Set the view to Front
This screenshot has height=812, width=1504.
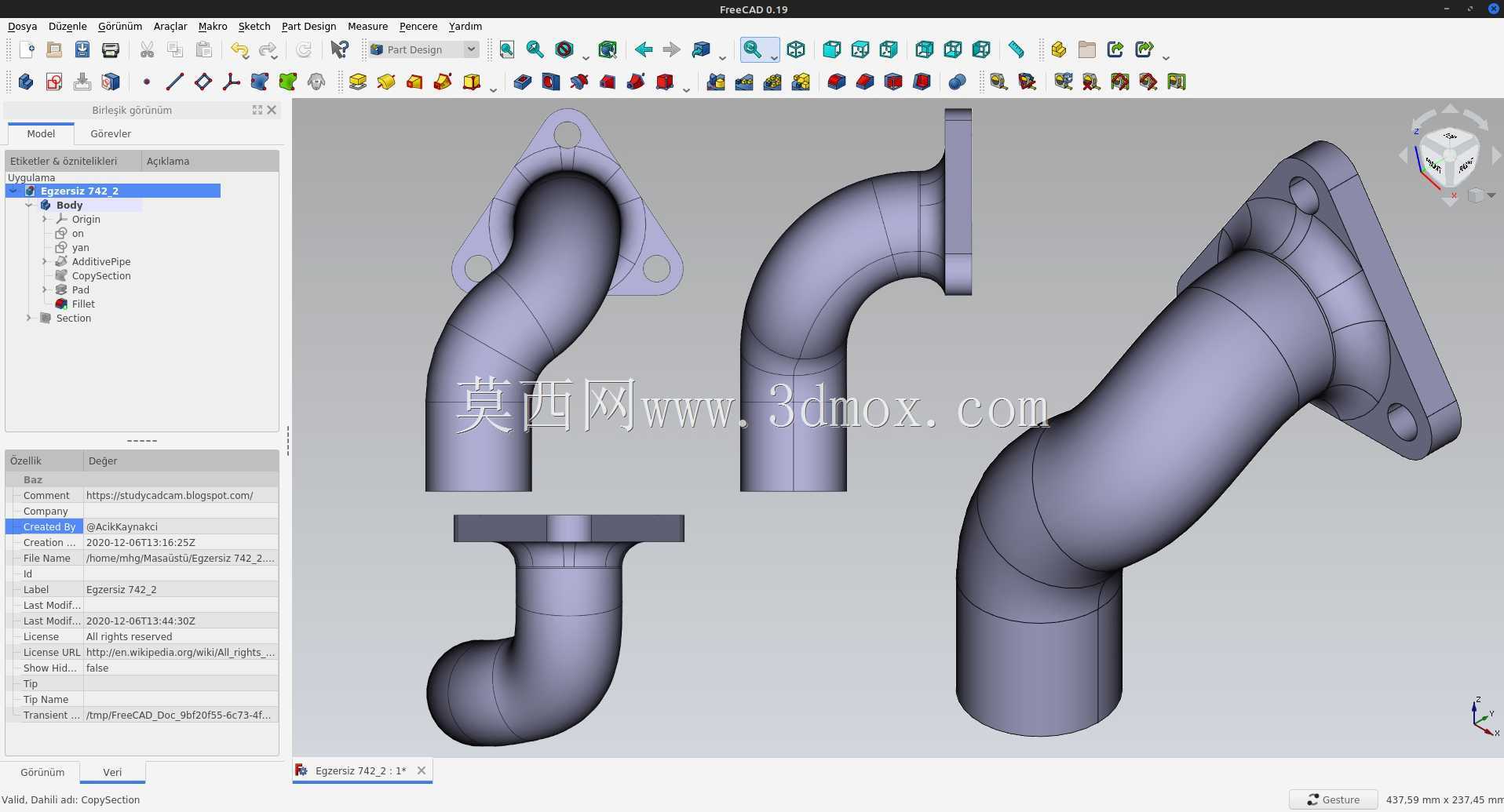[x=831, y=49]
